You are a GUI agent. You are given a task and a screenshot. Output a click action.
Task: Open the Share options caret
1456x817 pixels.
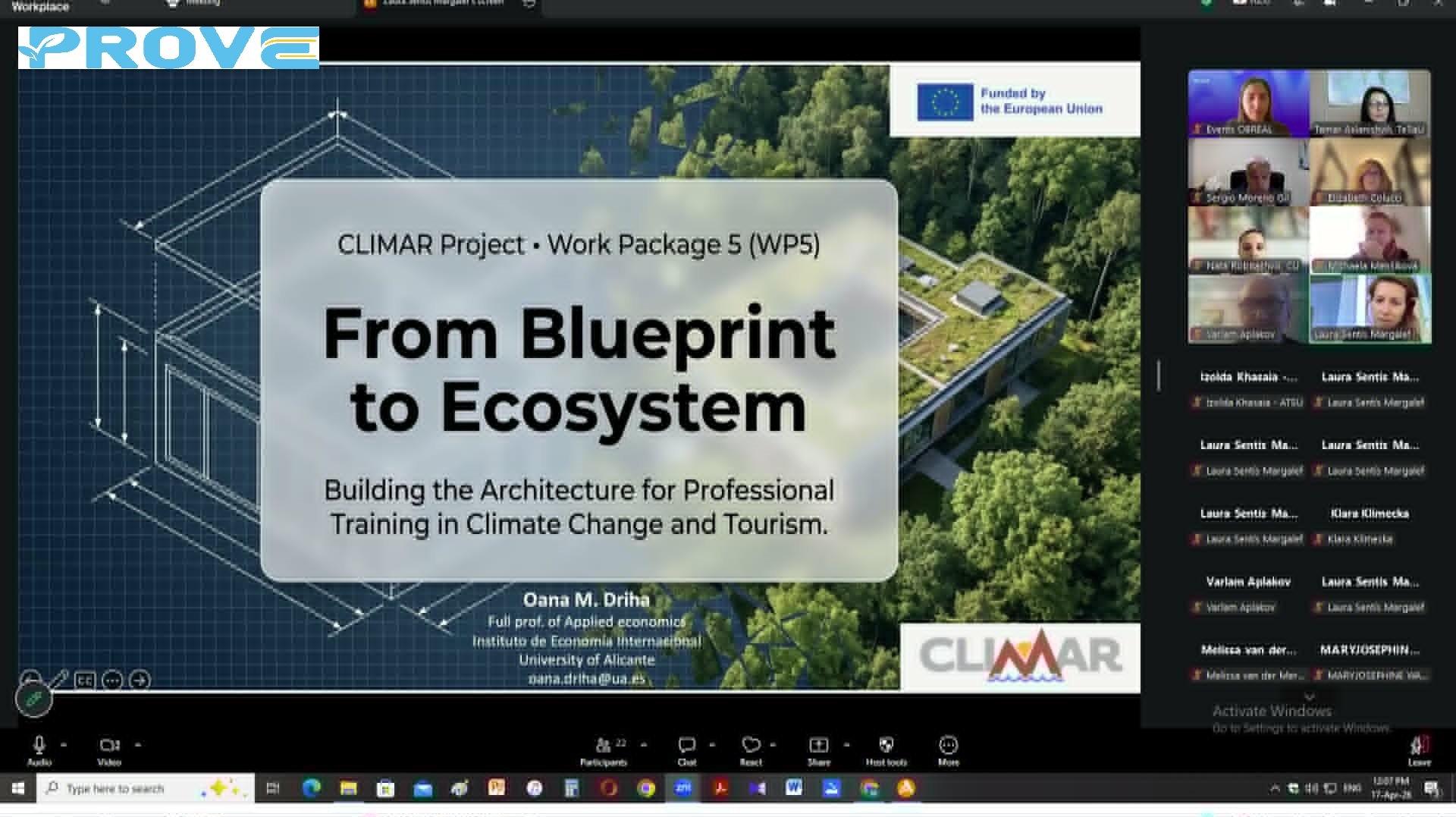tap(846, 745)
